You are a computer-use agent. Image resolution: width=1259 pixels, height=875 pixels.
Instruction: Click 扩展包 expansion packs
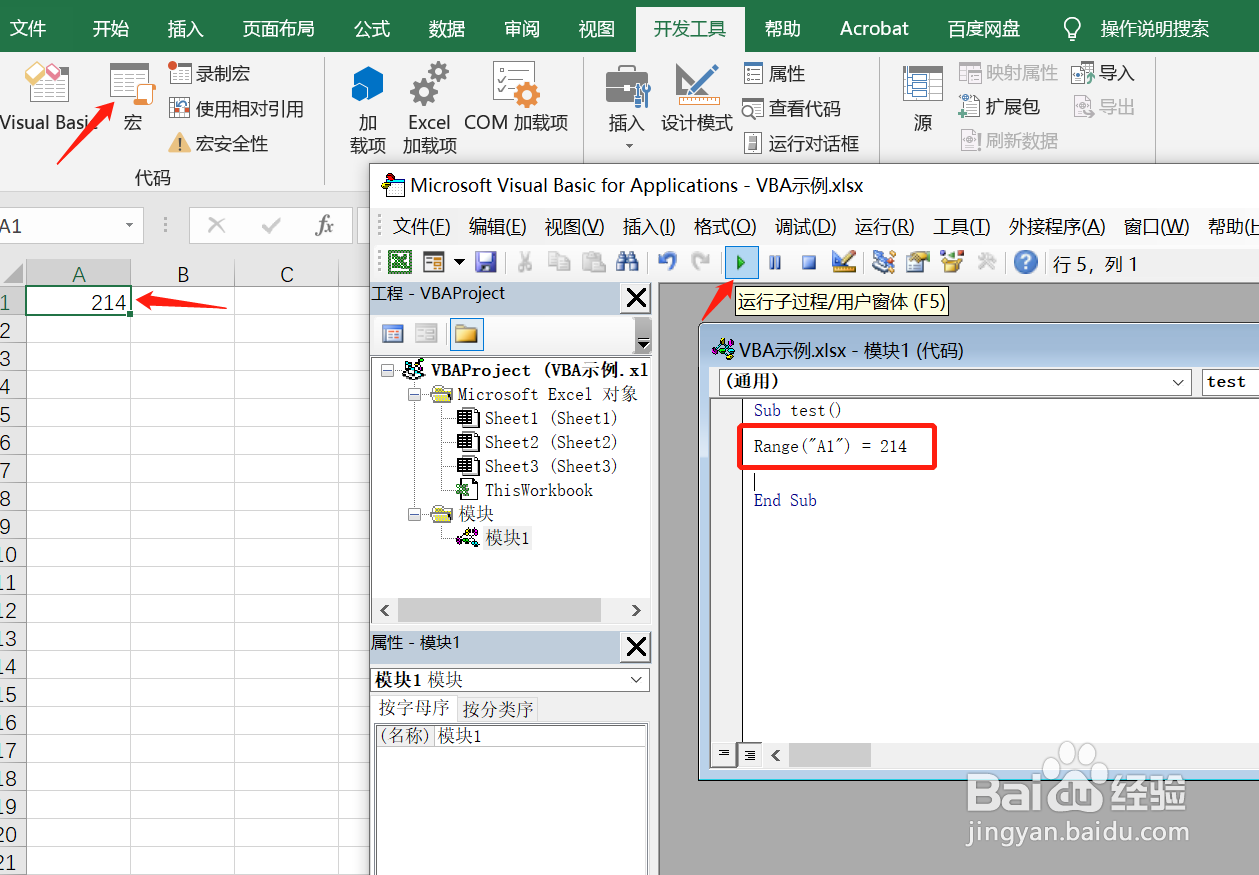pyautogui.click(x=999, y=106)
